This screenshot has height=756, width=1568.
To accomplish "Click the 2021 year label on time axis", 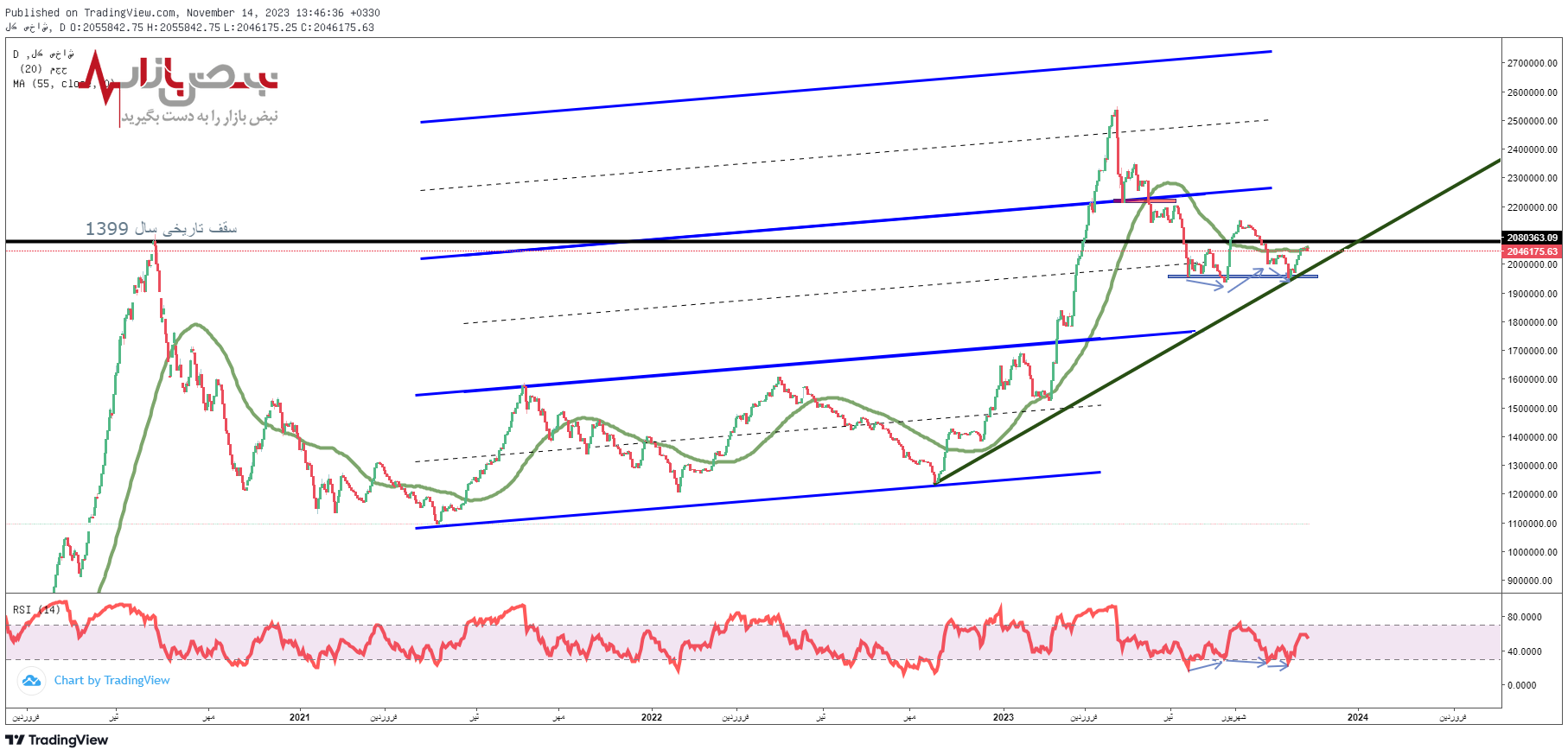I will click(299, 717).
